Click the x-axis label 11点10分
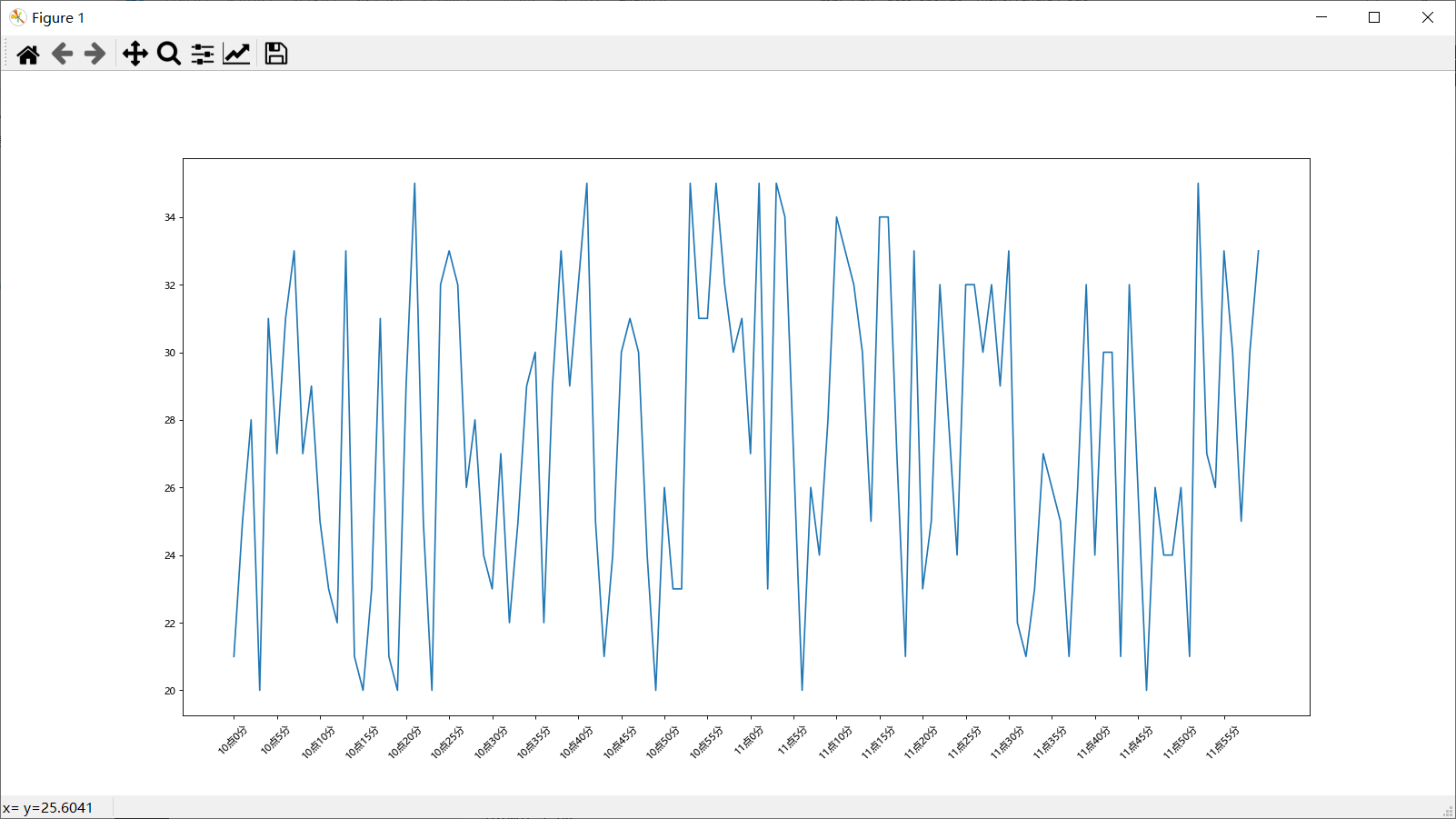This screenshot has width=1456, height=819. pyautogui.click(x=835, y=742)
